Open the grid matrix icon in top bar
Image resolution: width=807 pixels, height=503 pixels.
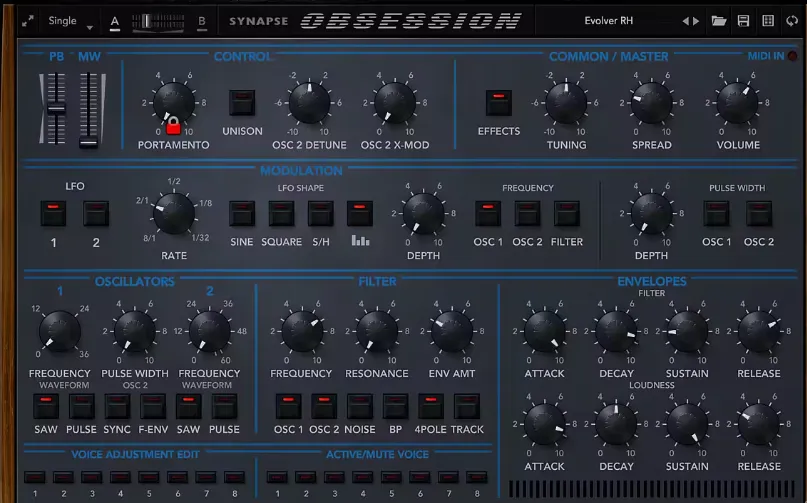click(x=768, y=21)
